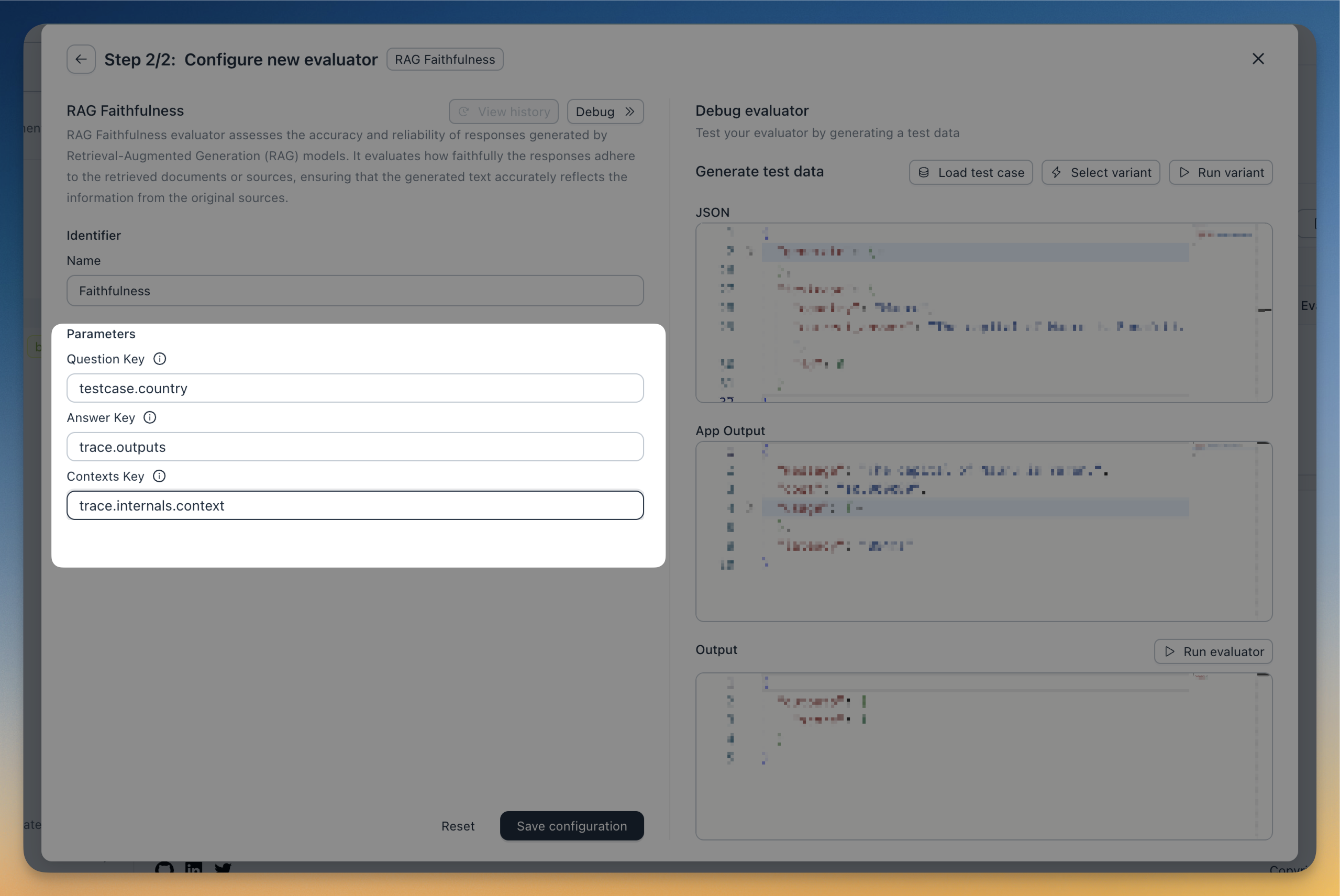Click Run variant button

coord(1221,173)
